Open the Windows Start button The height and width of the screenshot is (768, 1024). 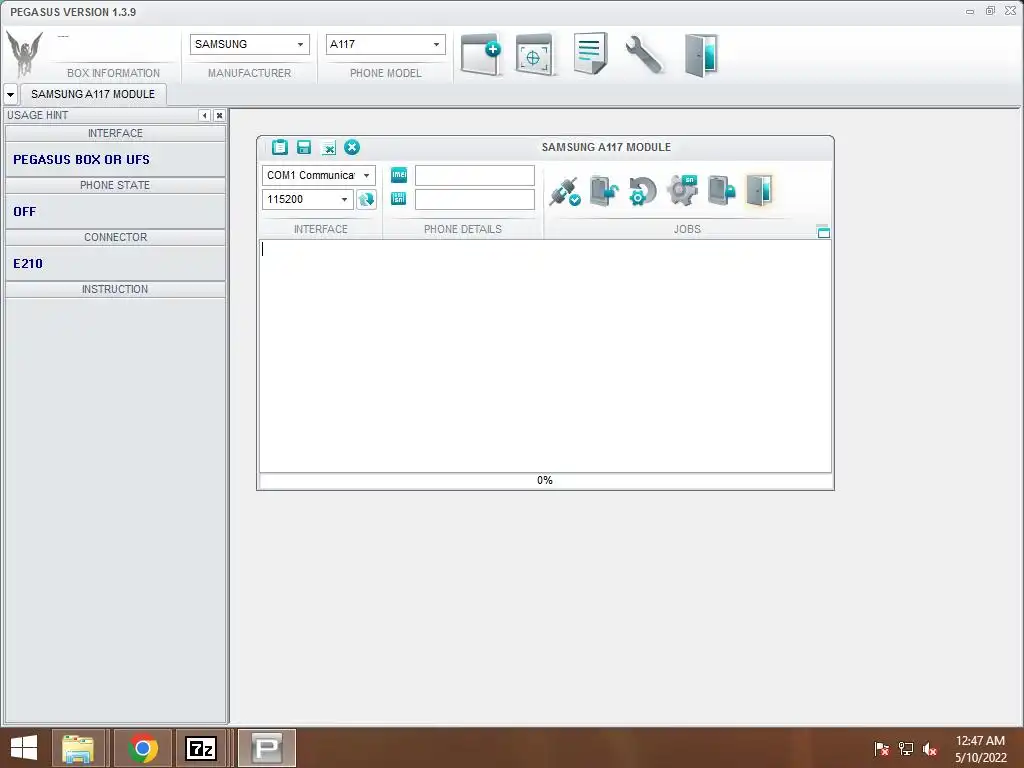(x=24, y=748)
